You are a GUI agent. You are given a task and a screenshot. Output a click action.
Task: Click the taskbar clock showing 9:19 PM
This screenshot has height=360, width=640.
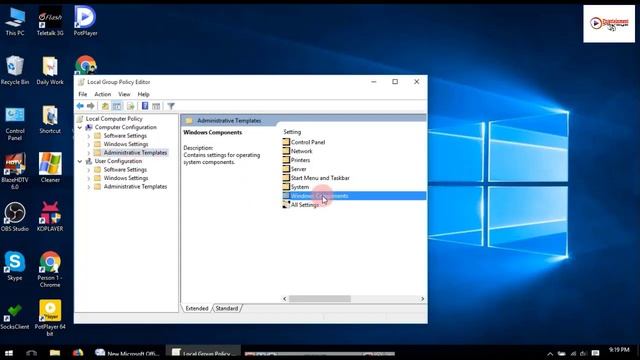pos(619,350)
